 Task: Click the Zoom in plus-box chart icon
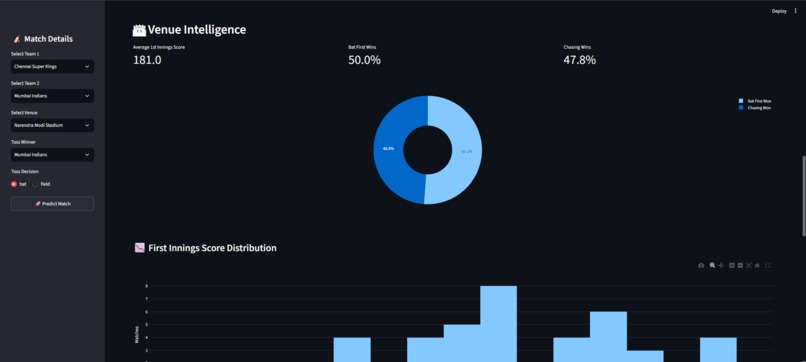click(x=732, y=265)
